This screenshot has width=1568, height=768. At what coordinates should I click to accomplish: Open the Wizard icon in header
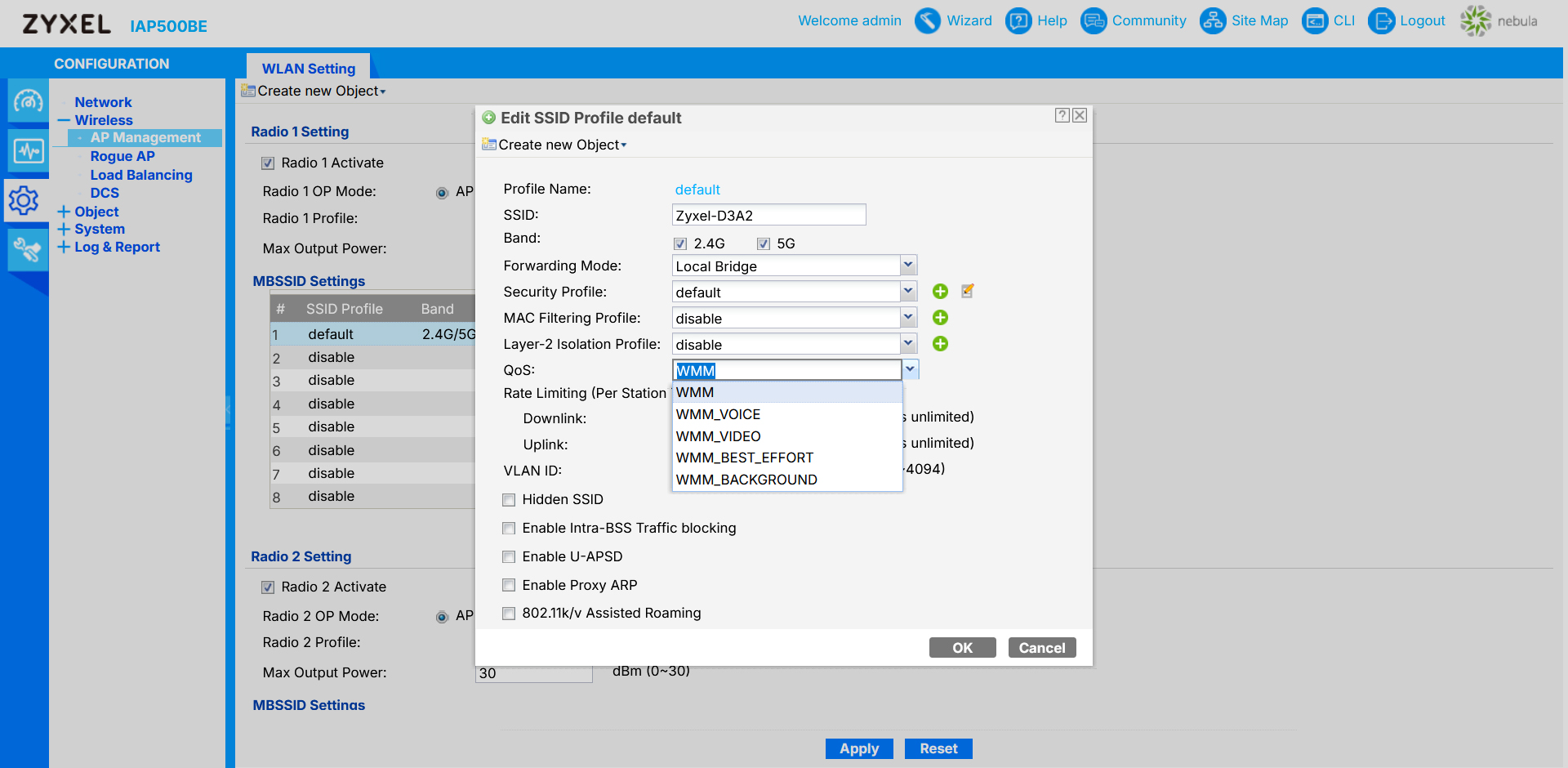click(x=927, y=20)
